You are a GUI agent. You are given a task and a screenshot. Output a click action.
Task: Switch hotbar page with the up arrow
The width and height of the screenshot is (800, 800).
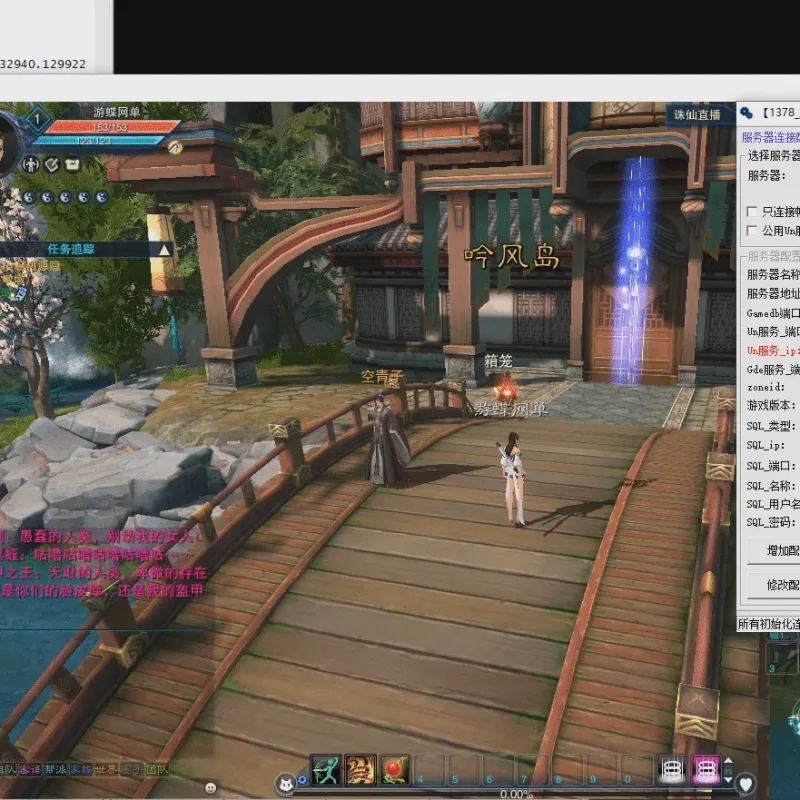[x=729, y=761]
